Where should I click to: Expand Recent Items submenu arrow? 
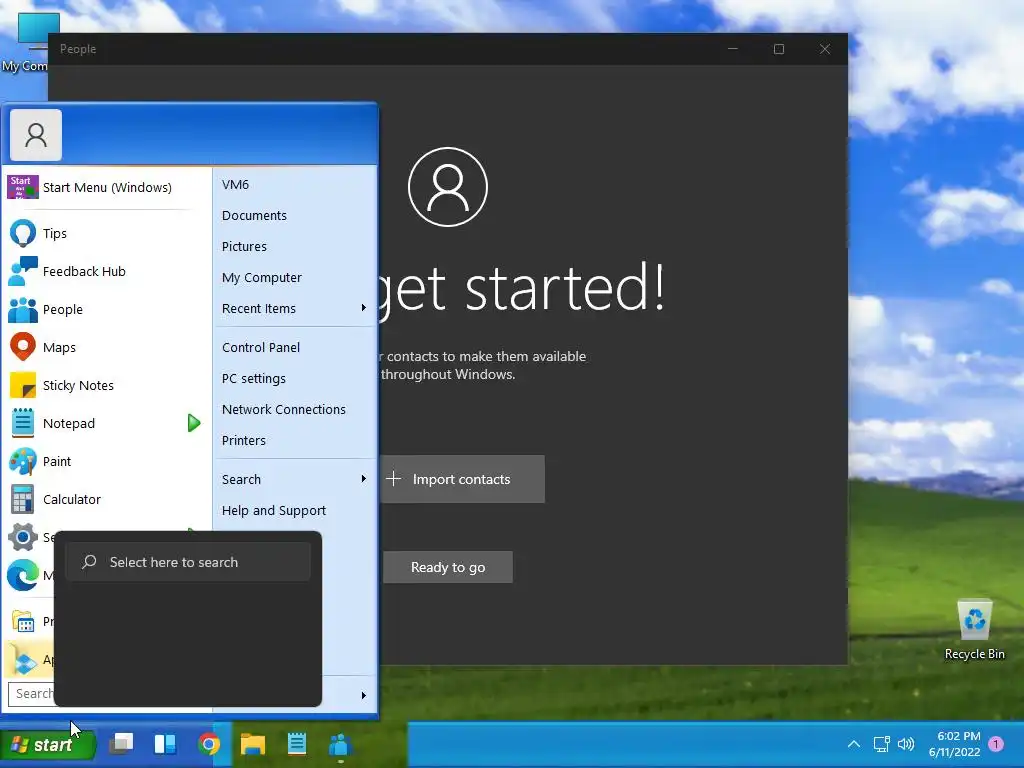364,308
